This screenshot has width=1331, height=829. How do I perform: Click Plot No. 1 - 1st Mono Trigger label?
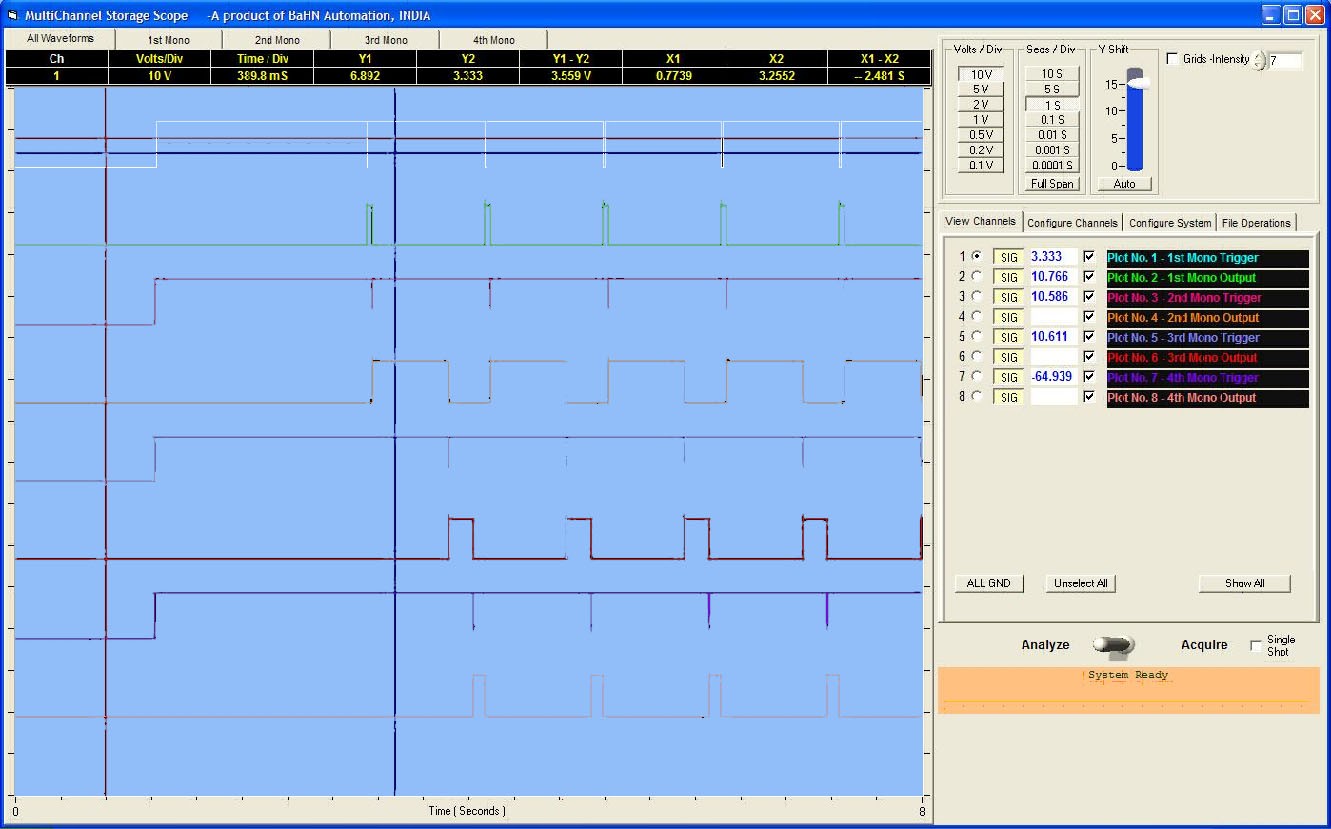pos(1207,258)
